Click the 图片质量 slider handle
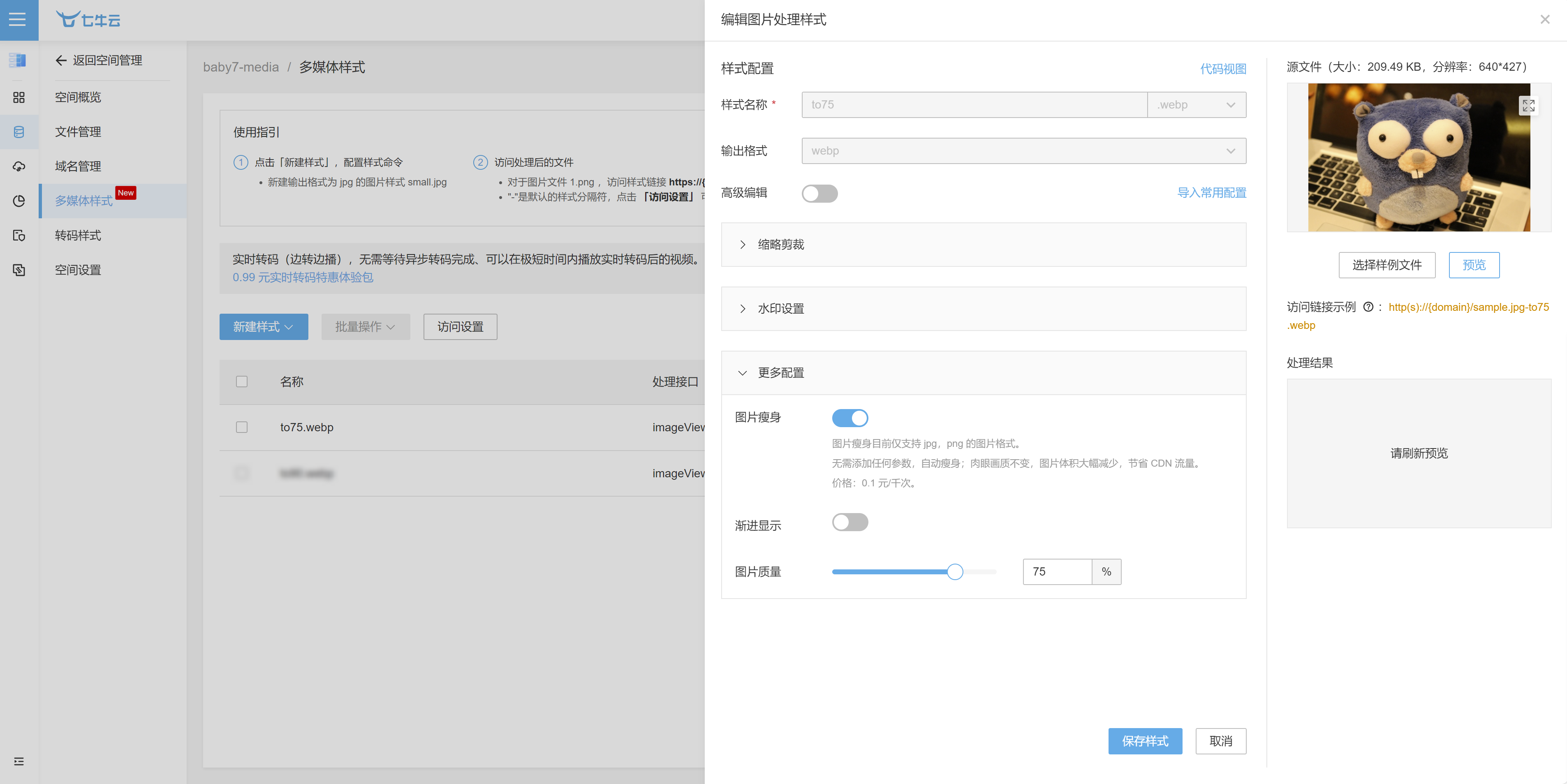Screen dimensions: 1567x784 (954, 572)
